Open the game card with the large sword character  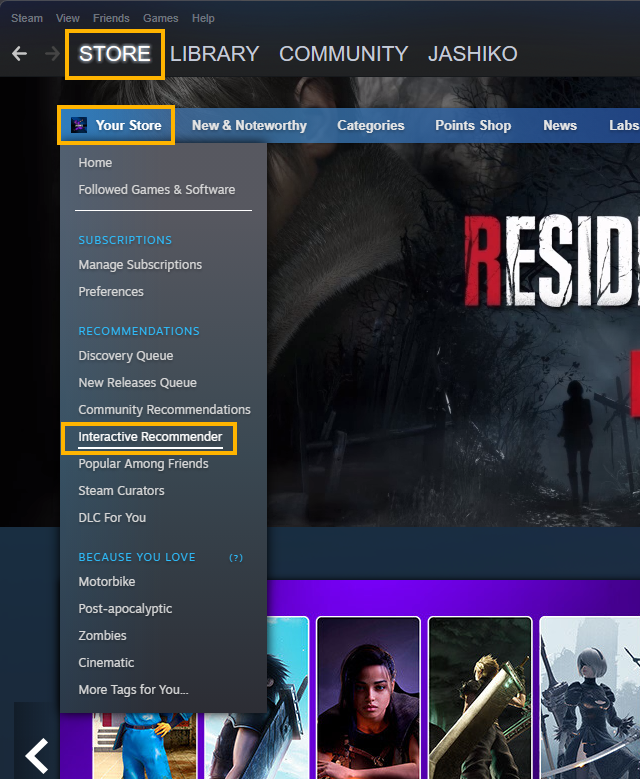[480, 698]
